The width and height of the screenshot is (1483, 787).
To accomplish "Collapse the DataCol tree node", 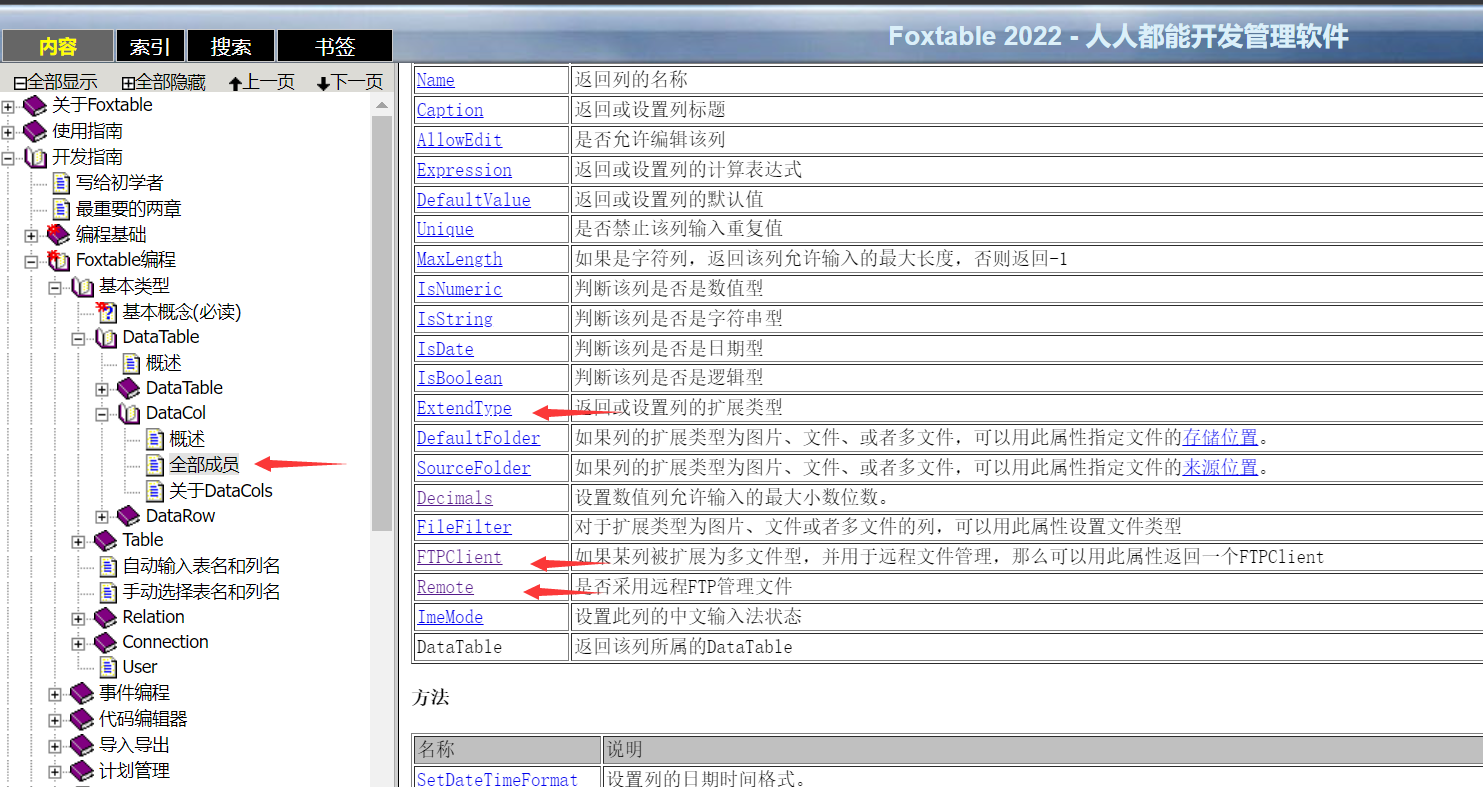I will coord(102,413).
